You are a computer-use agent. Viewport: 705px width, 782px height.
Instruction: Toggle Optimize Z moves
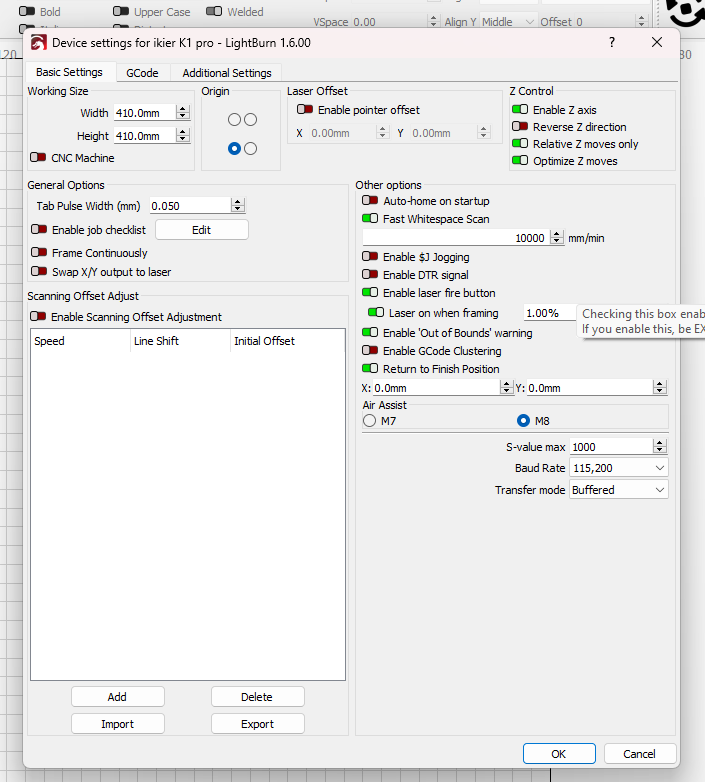point(520,161)
